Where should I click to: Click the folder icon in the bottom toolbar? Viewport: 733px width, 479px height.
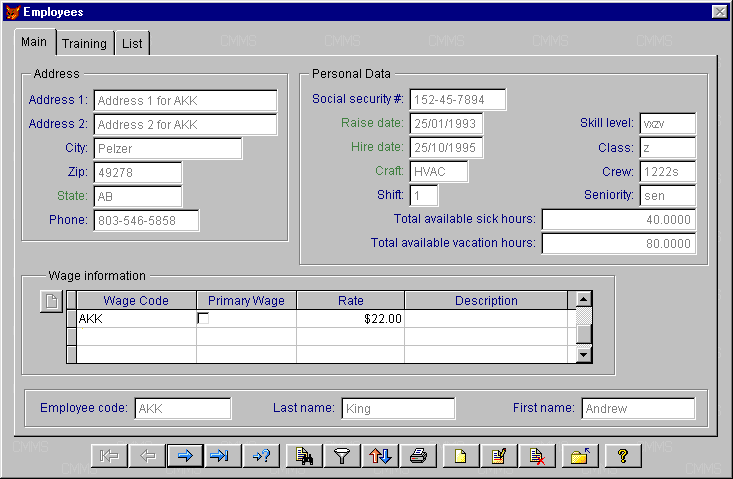(579, 456)
